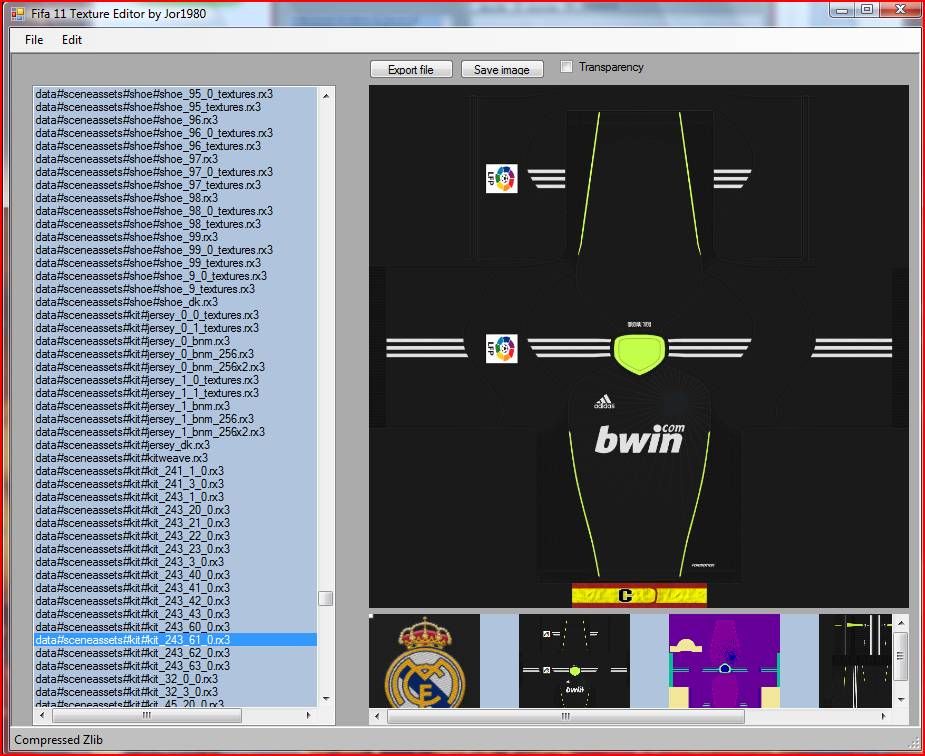Click the Save image button

tap(501, 70)
